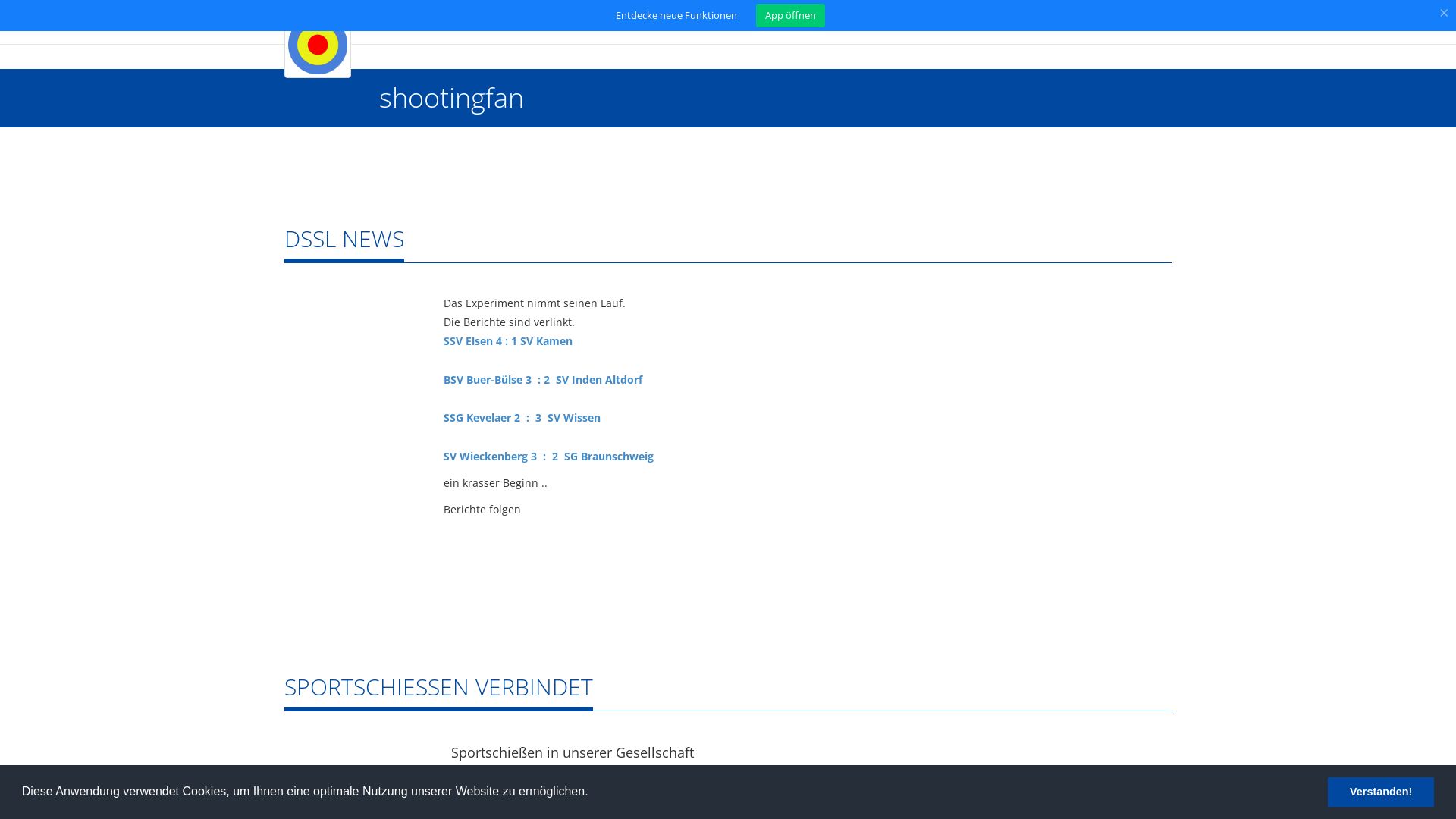Click the 'Die Berichte sind verlinkt.' line
Image resolution: width=1456 pixels, height=819 pixels.
[x=509, y=322]
